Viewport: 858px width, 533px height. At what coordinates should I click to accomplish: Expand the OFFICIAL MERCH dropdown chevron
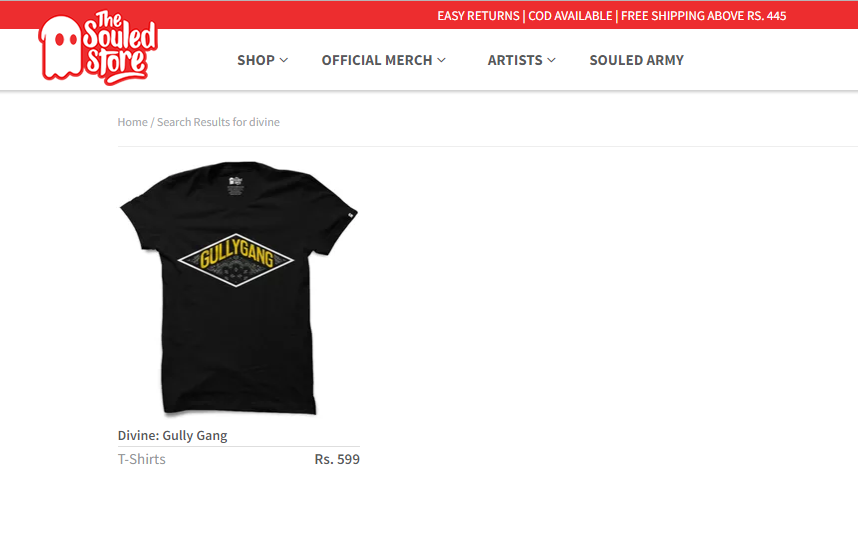tap(441, 60)
